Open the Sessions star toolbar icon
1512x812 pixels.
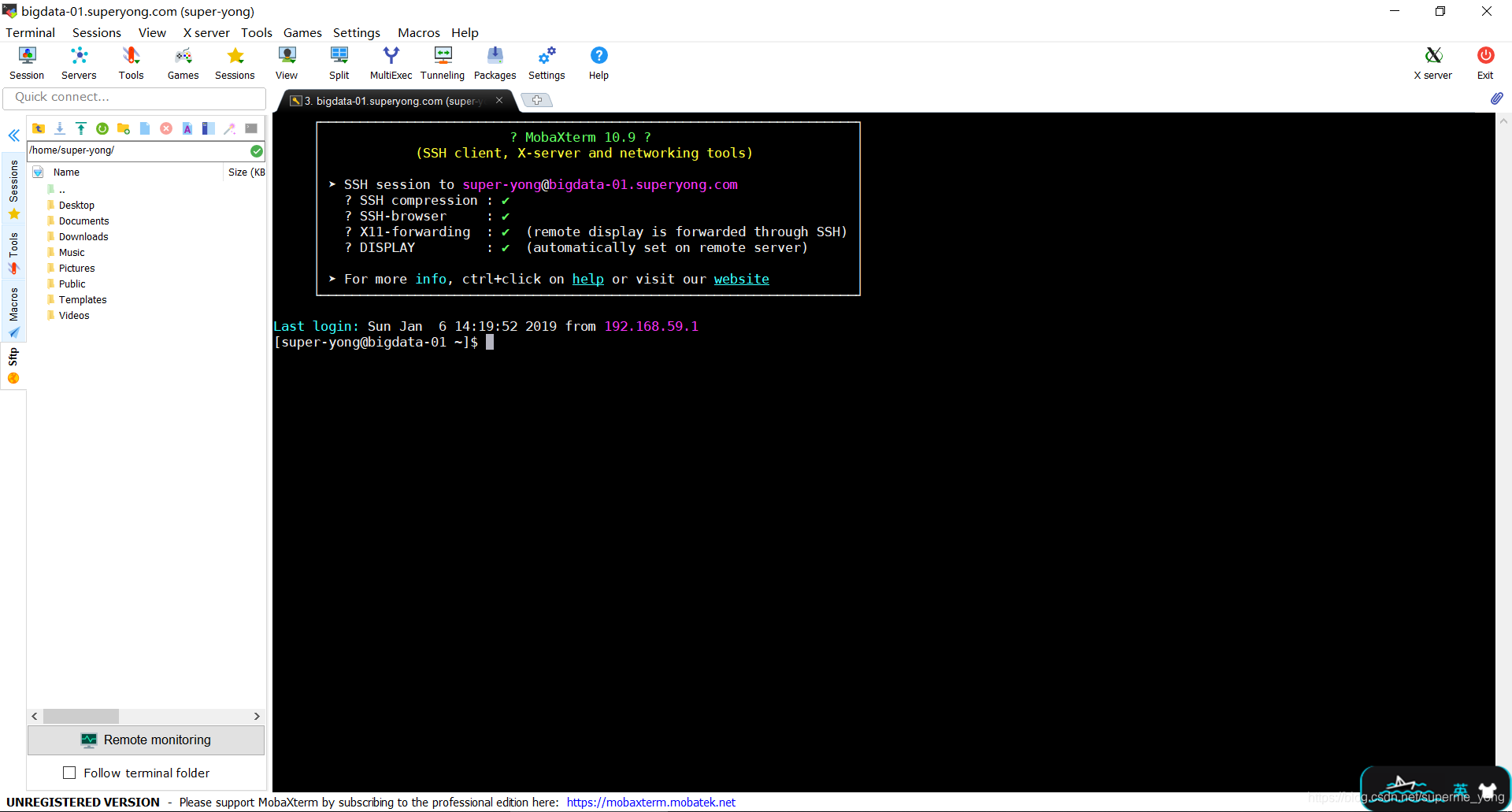[235, 63]
